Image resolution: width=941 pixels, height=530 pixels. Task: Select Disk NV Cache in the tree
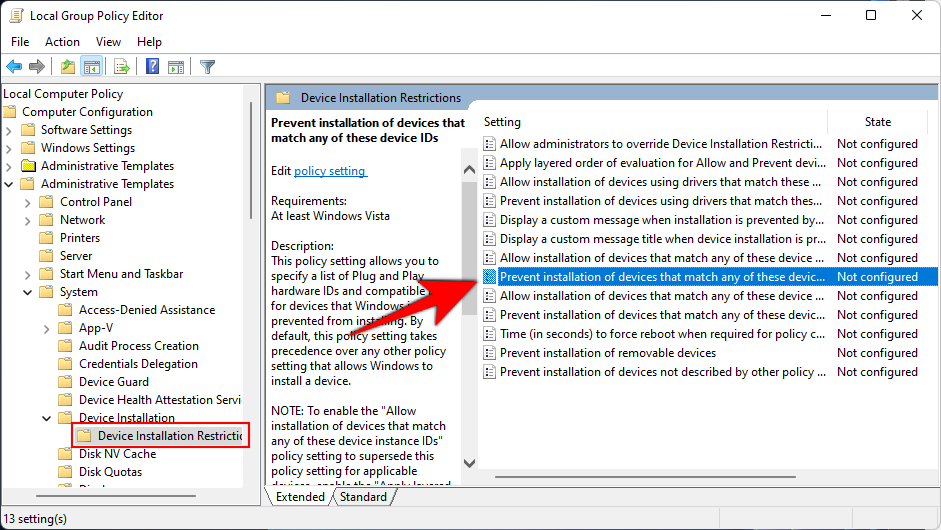click(117, 454)
